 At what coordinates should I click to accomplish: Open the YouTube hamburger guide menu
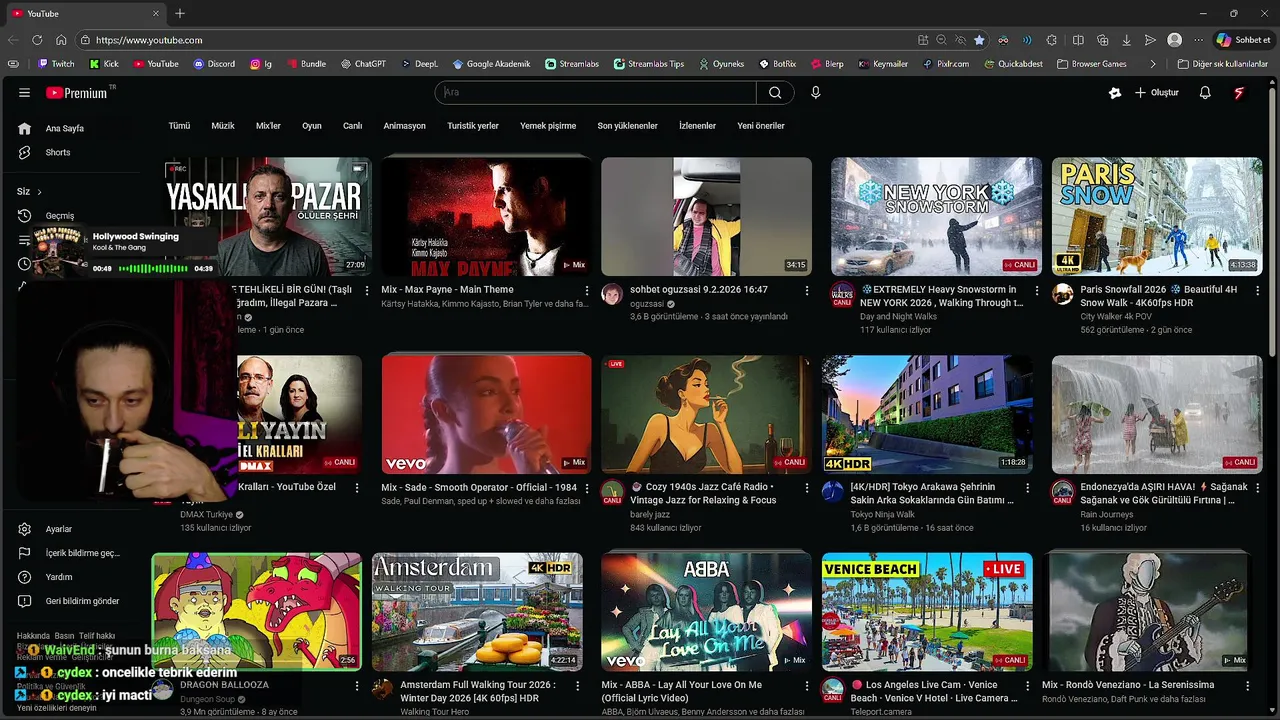click(x=24, y=93)
